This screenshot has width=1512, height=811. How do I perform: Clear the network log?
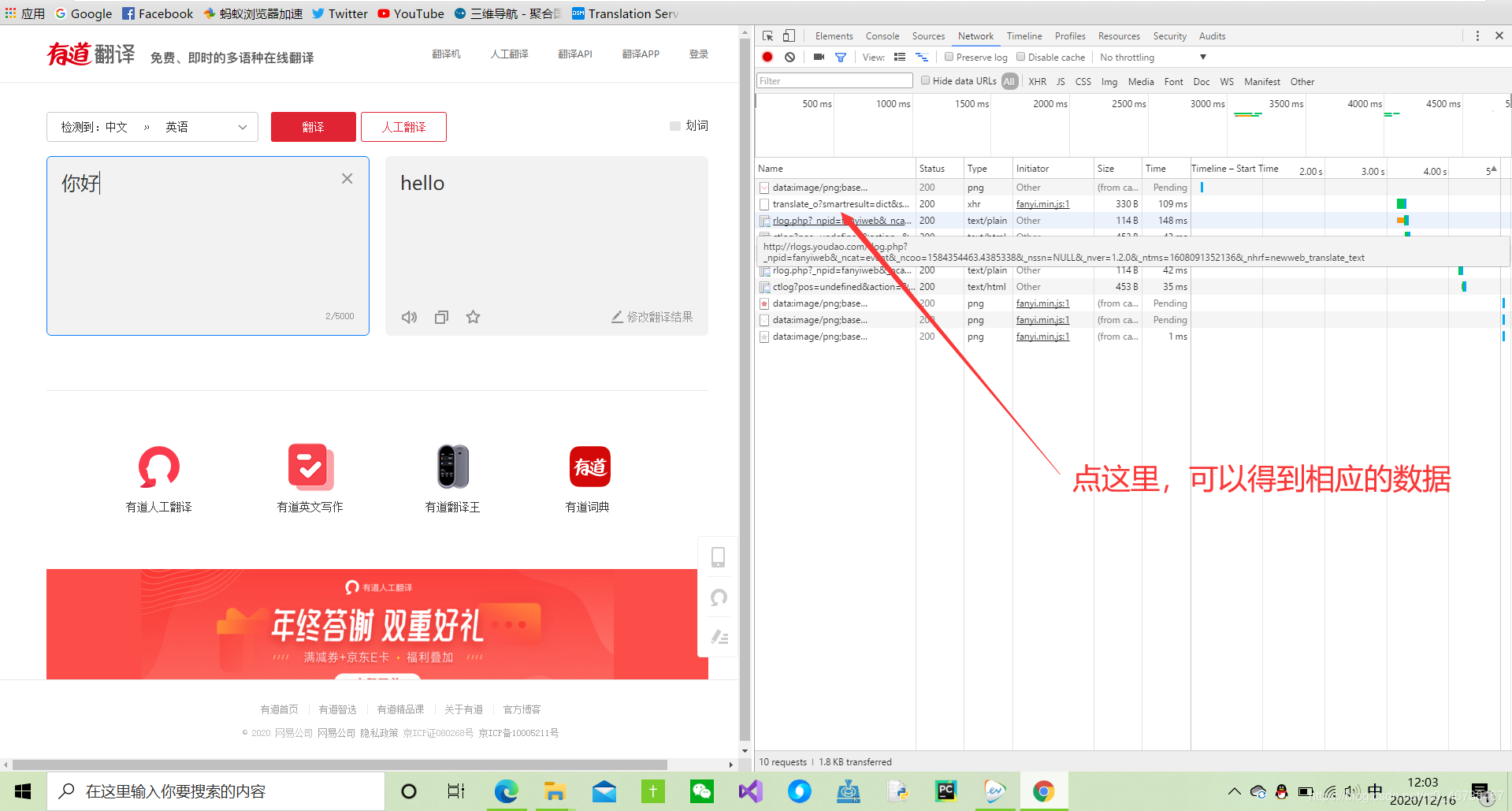tap(789, 57)
